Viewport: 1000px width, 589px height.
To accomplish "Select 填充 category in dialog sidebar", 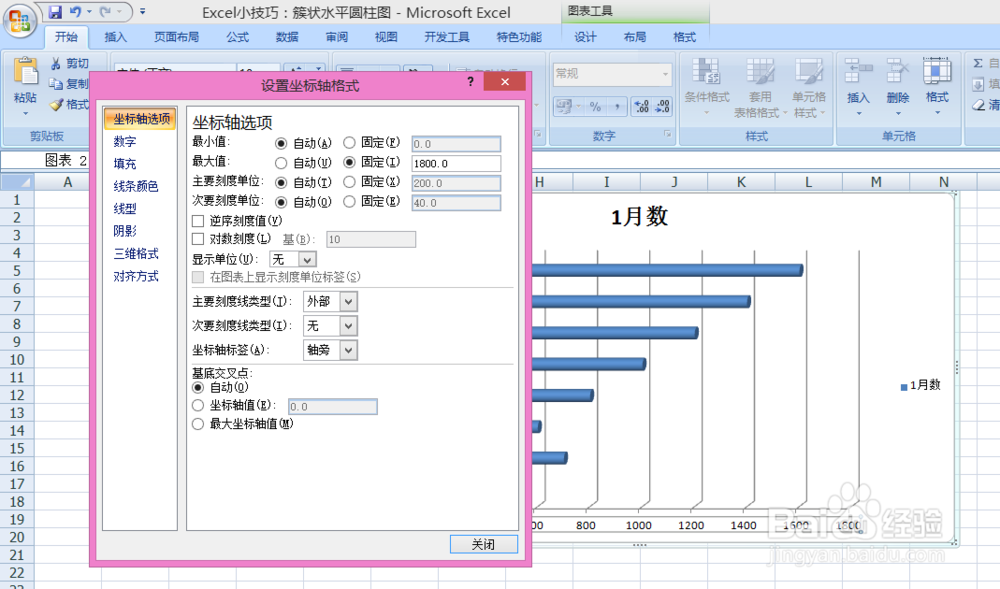I will point(125,164).
